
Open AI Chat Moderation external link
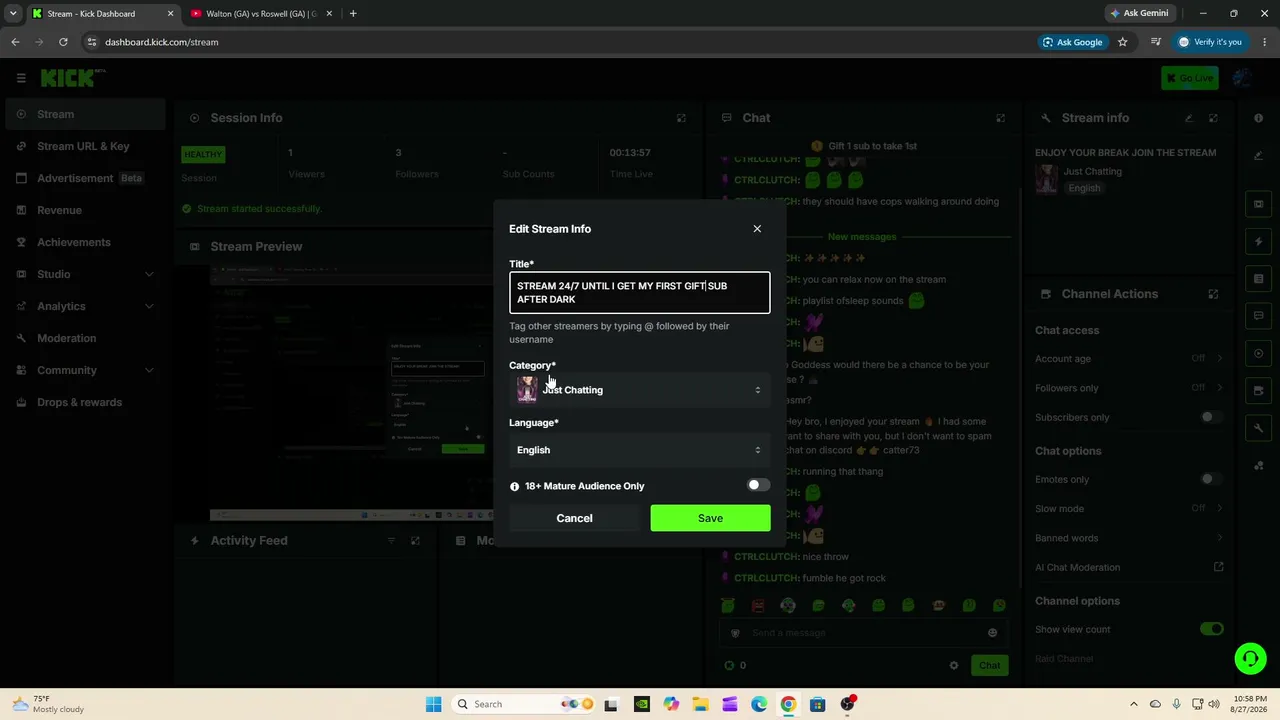1218,567
